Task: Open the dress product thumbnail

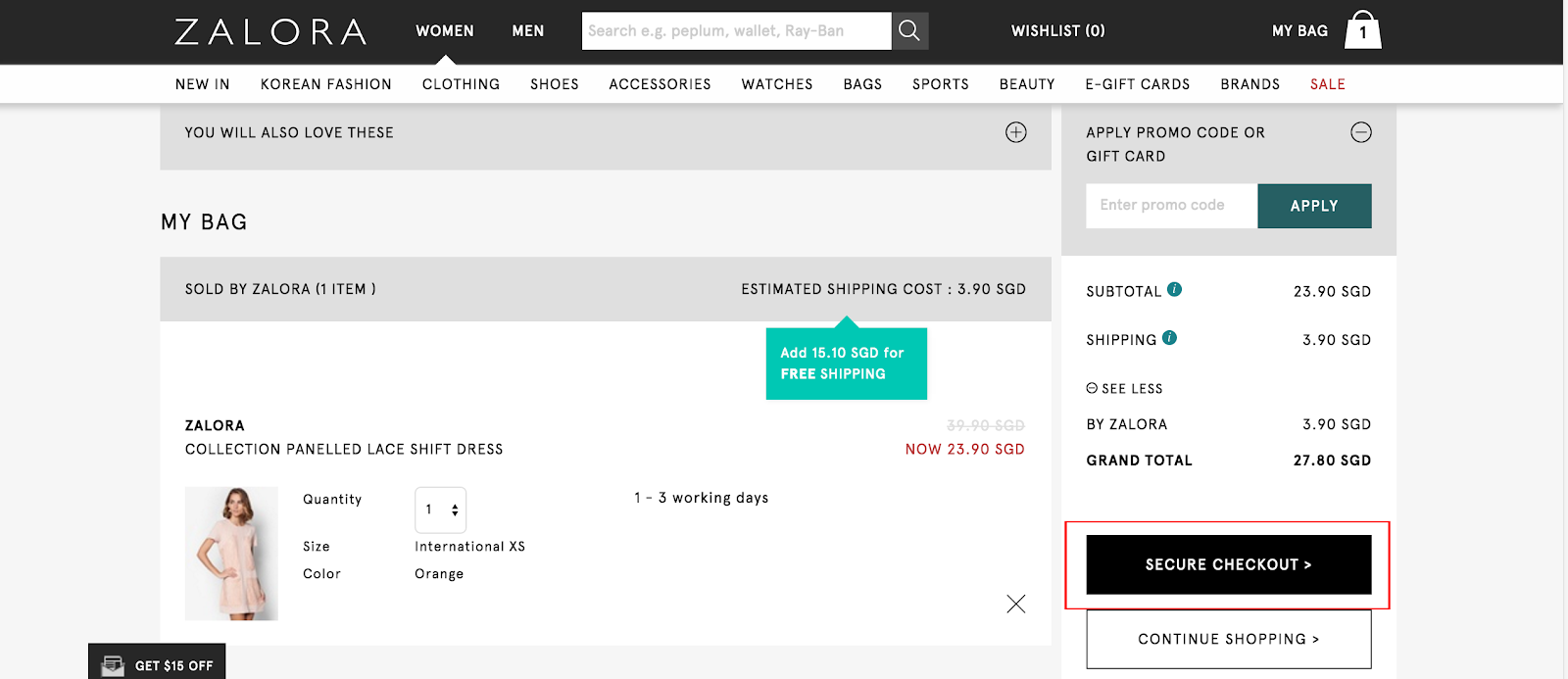Action: pos(231,554)
